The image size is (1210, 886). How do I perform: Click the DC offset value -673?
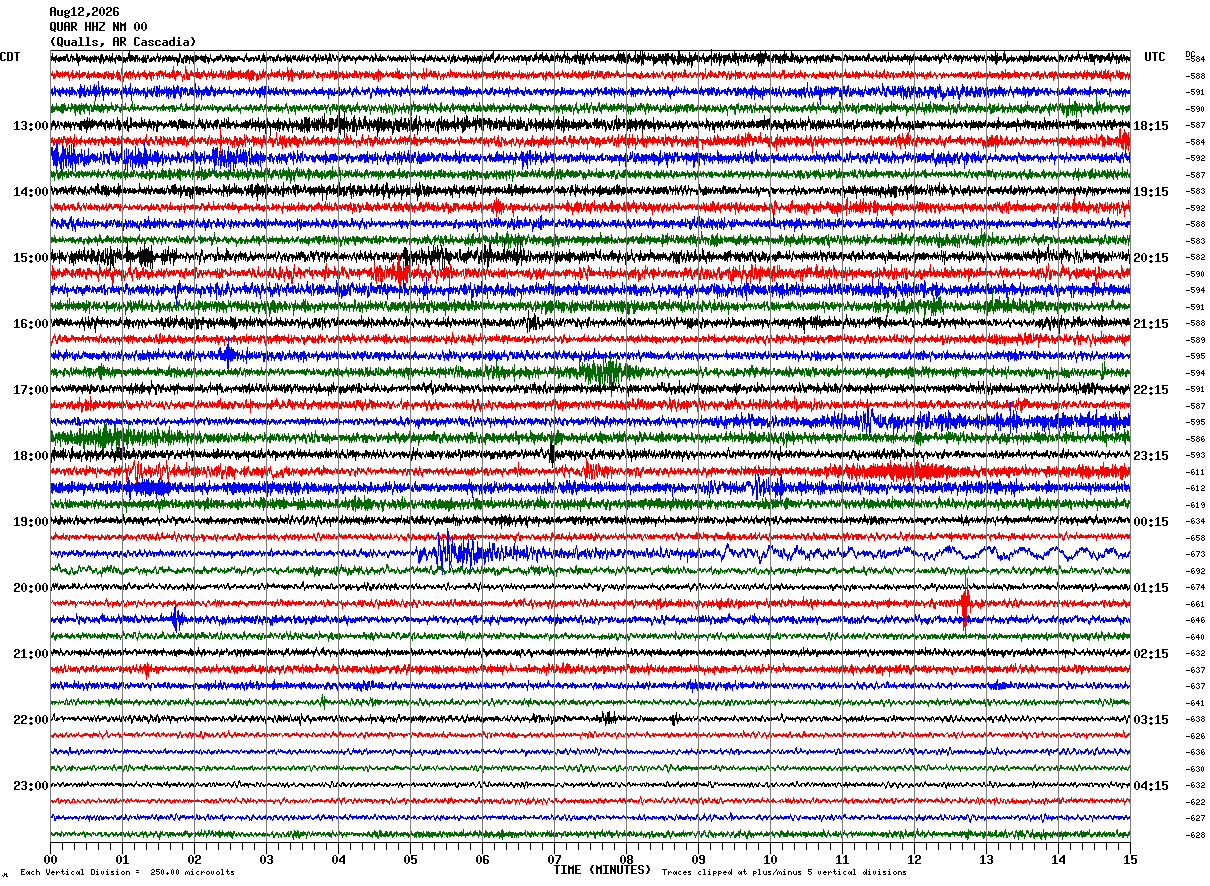[1195, 554]
